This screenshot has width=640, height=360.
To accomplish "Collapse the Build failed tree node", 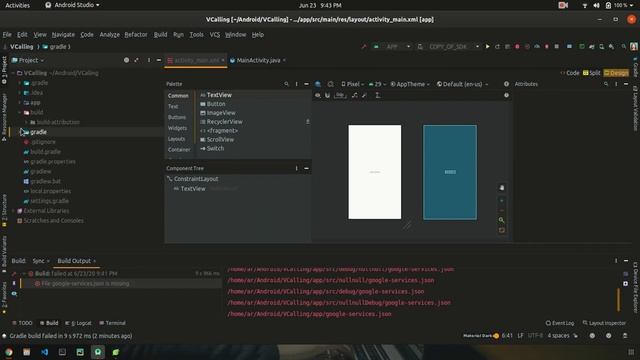I will (24, 273).
